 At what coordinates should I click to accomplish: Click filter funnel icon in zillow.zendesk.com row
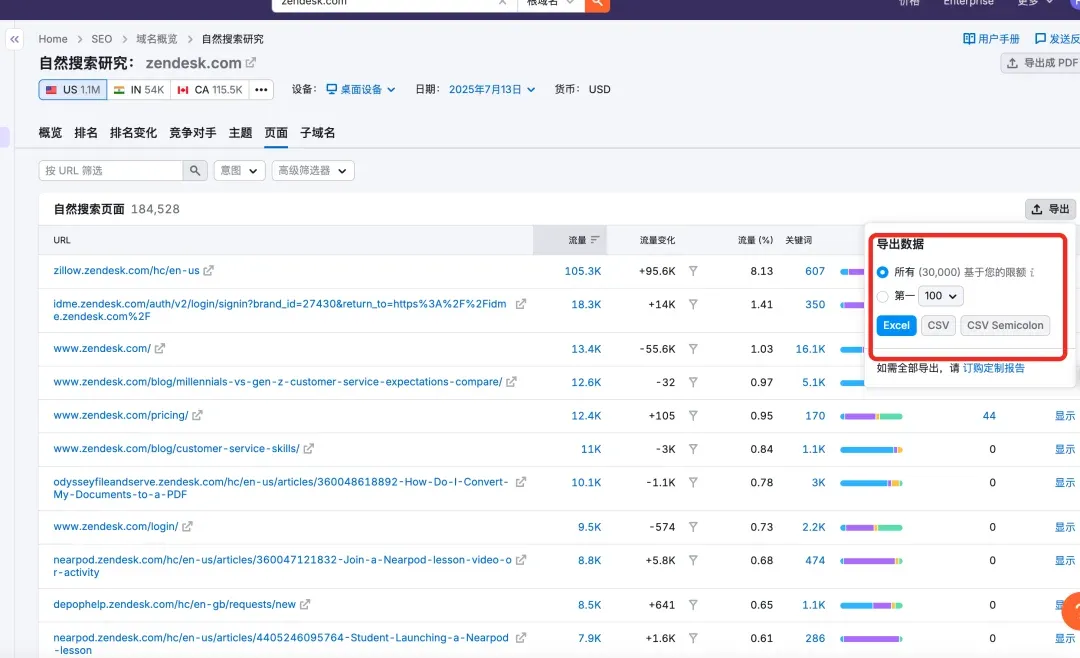coord(693,271)
